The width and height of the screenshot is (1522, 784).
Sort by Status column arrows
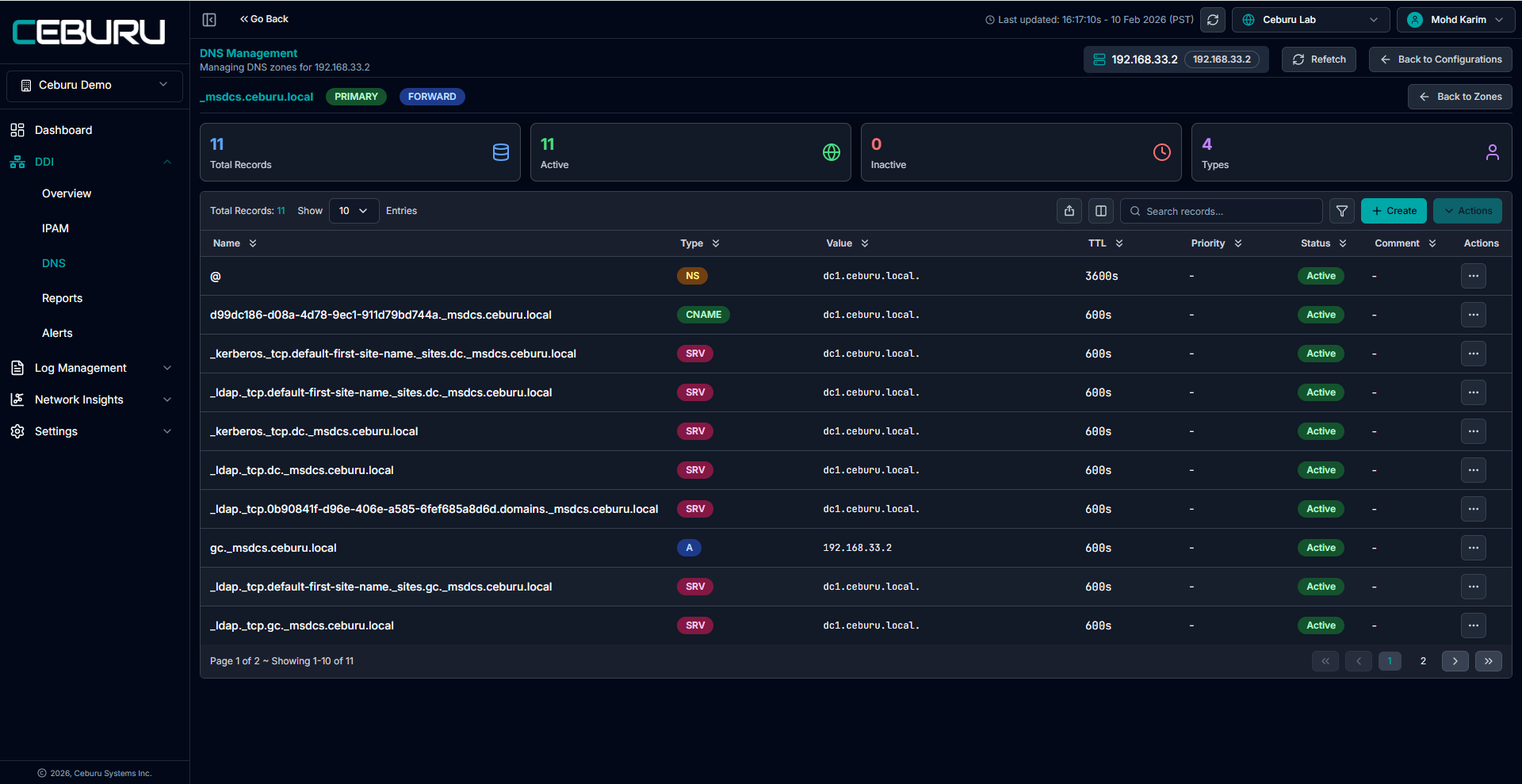coord(1343,243)
